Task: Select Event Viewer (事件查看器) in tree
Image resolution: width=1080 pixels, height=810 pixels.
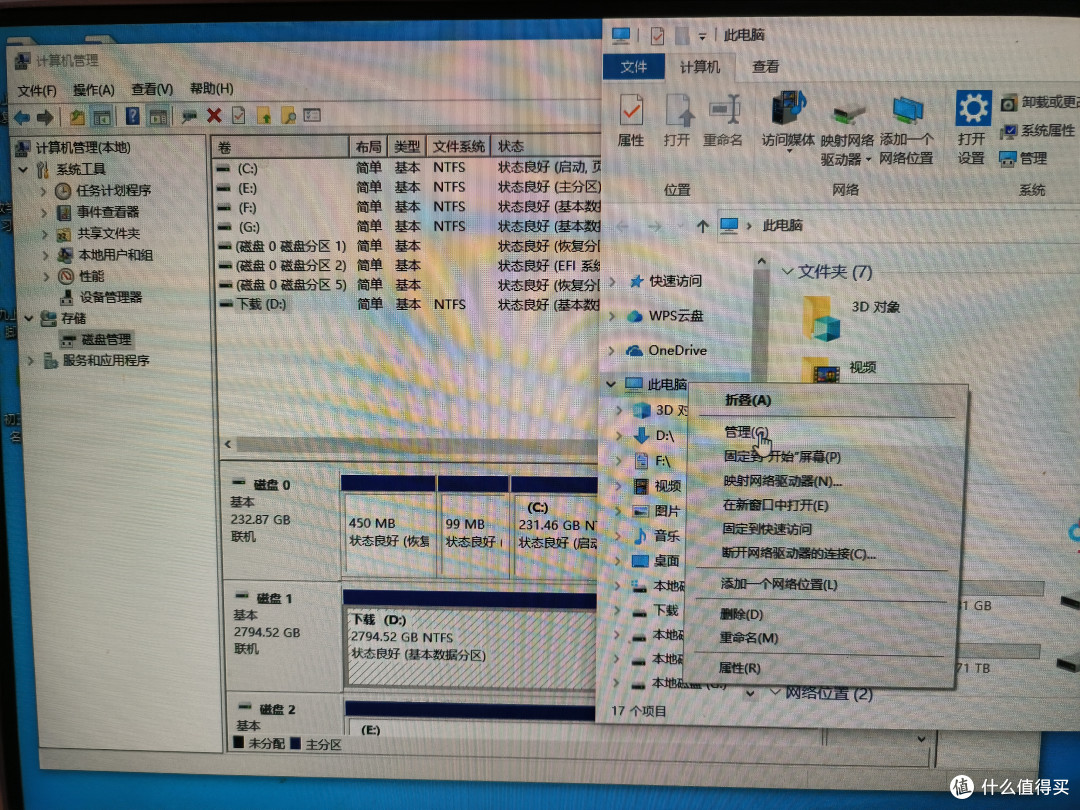Action: point(107,211)
